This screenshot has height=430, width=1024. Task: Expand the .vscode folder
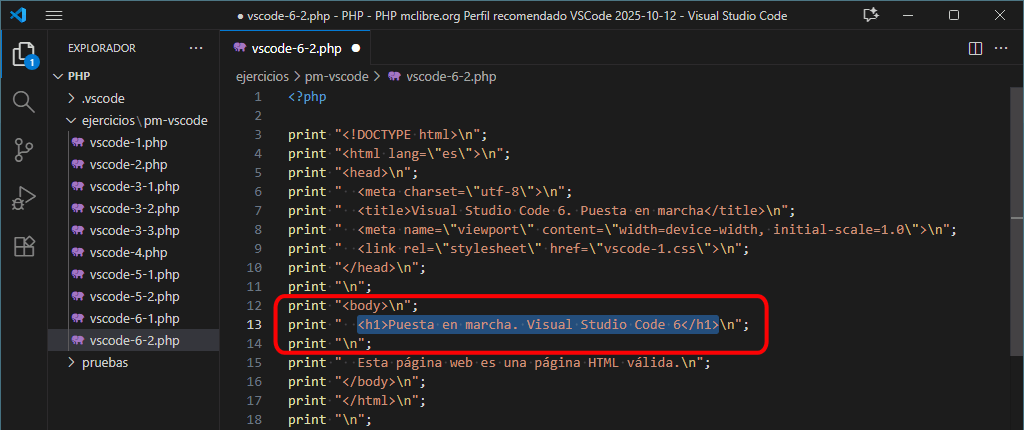point(102,98)
